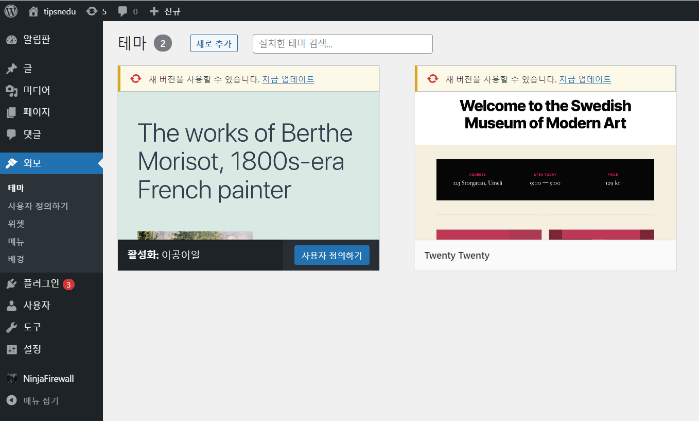Open the NinjaFirewall menu label
Screen dimensions: 699x421
point(49,379)
